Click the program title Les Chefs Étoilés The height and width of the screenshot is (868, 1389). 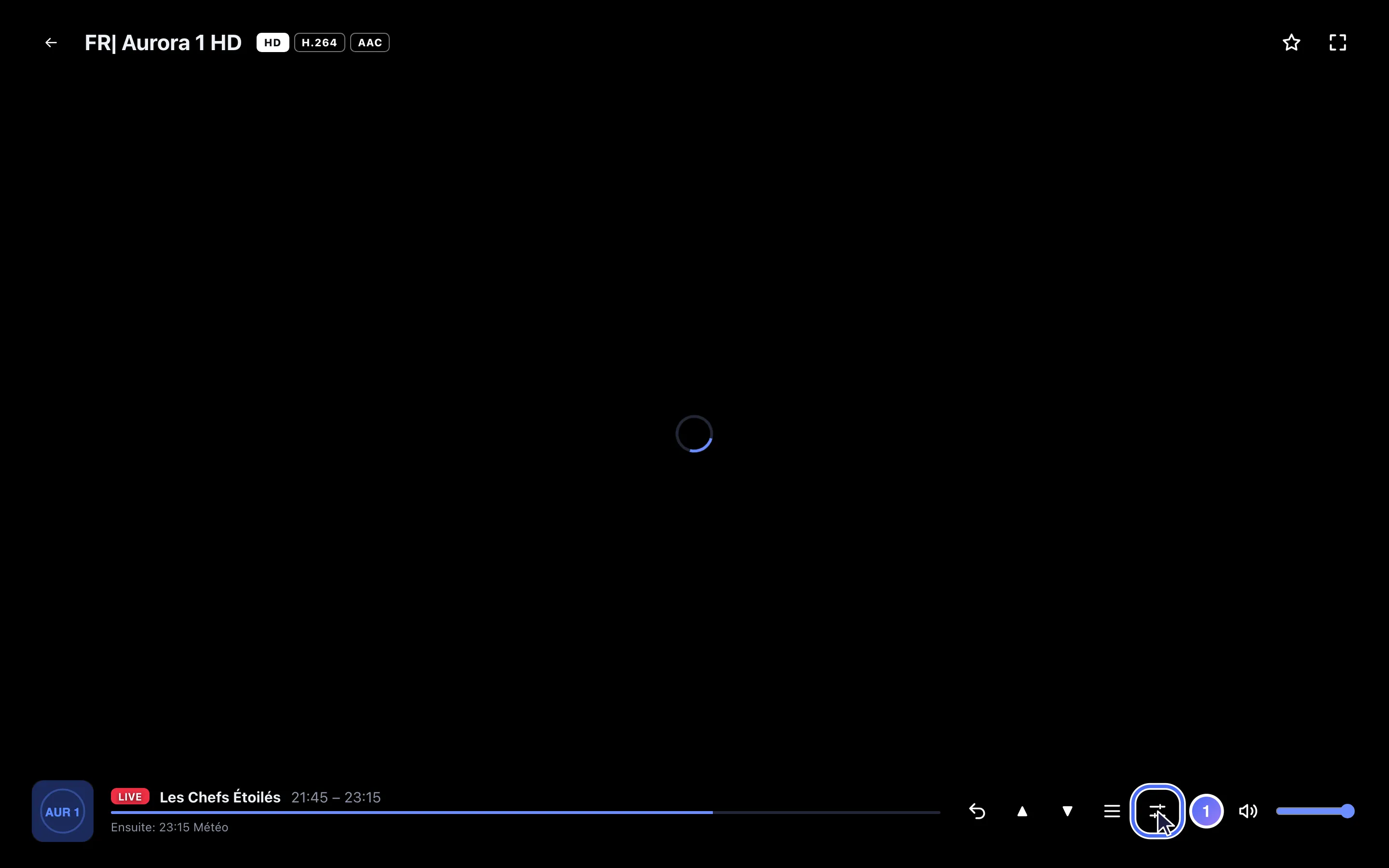220,798
